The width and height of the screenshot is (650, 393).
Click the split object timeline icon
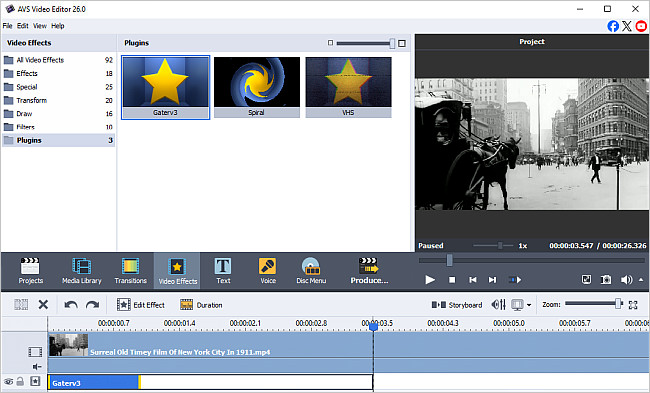pyautogui.click(x=21, y=305)
